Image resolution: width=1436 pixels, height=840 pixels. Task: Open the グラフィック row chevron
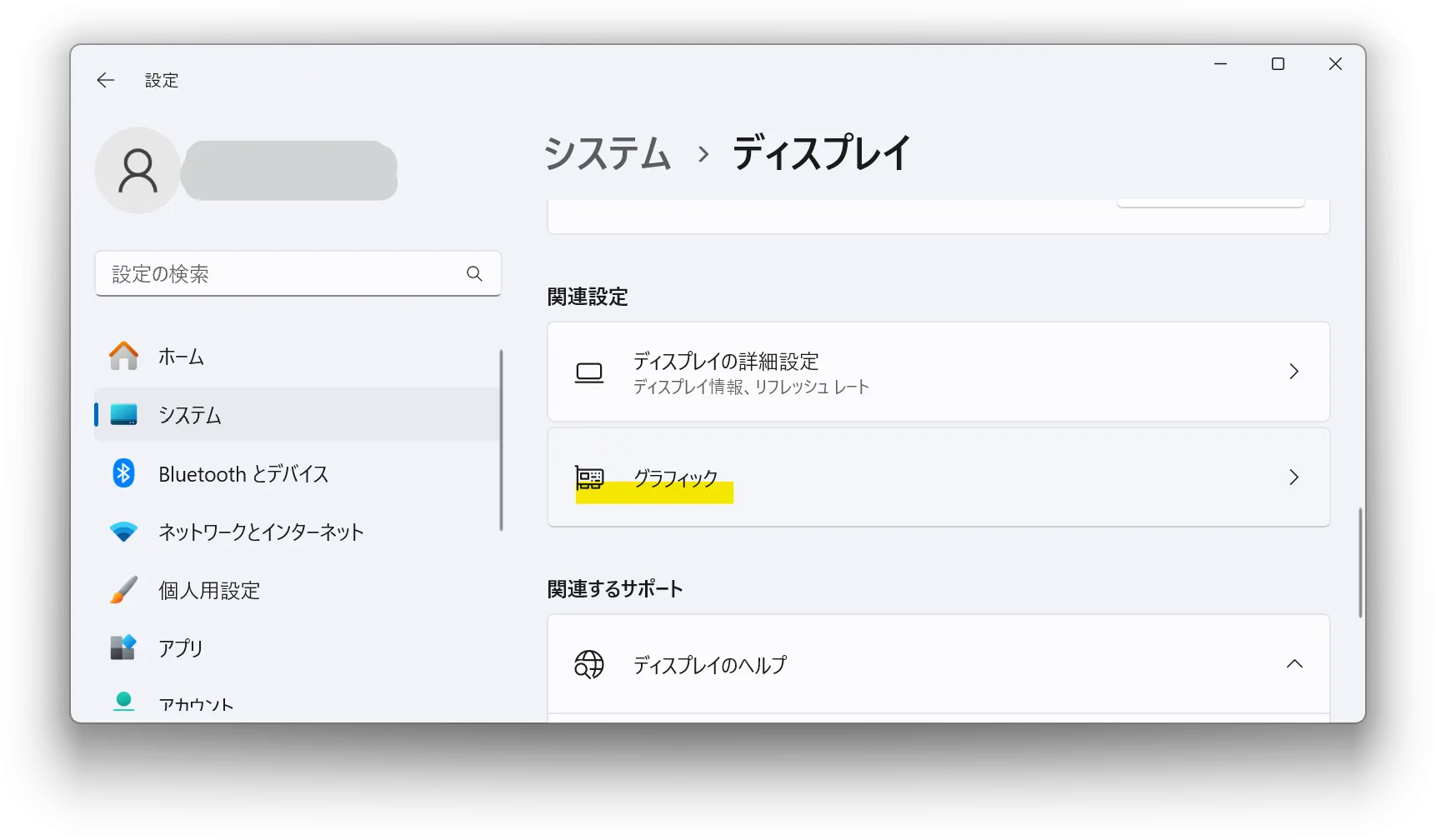1293,477
